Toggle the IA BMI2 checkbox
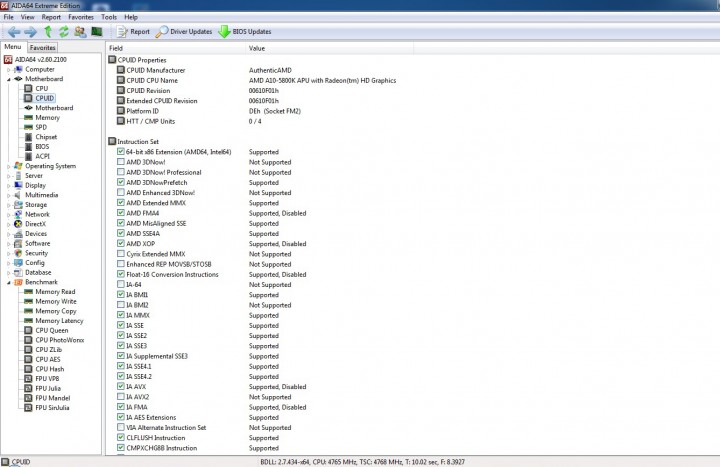This screenshot has width=720, height=467. click(x=121, y=304)
